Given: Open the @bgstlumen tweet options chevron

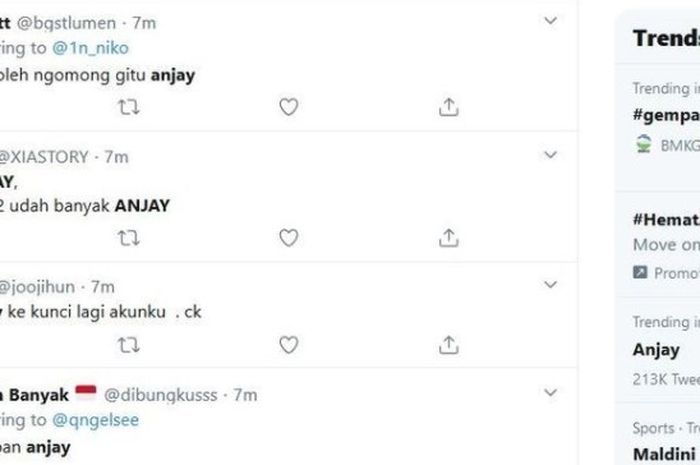Looking at the screenshot, I should click(550, 21).
